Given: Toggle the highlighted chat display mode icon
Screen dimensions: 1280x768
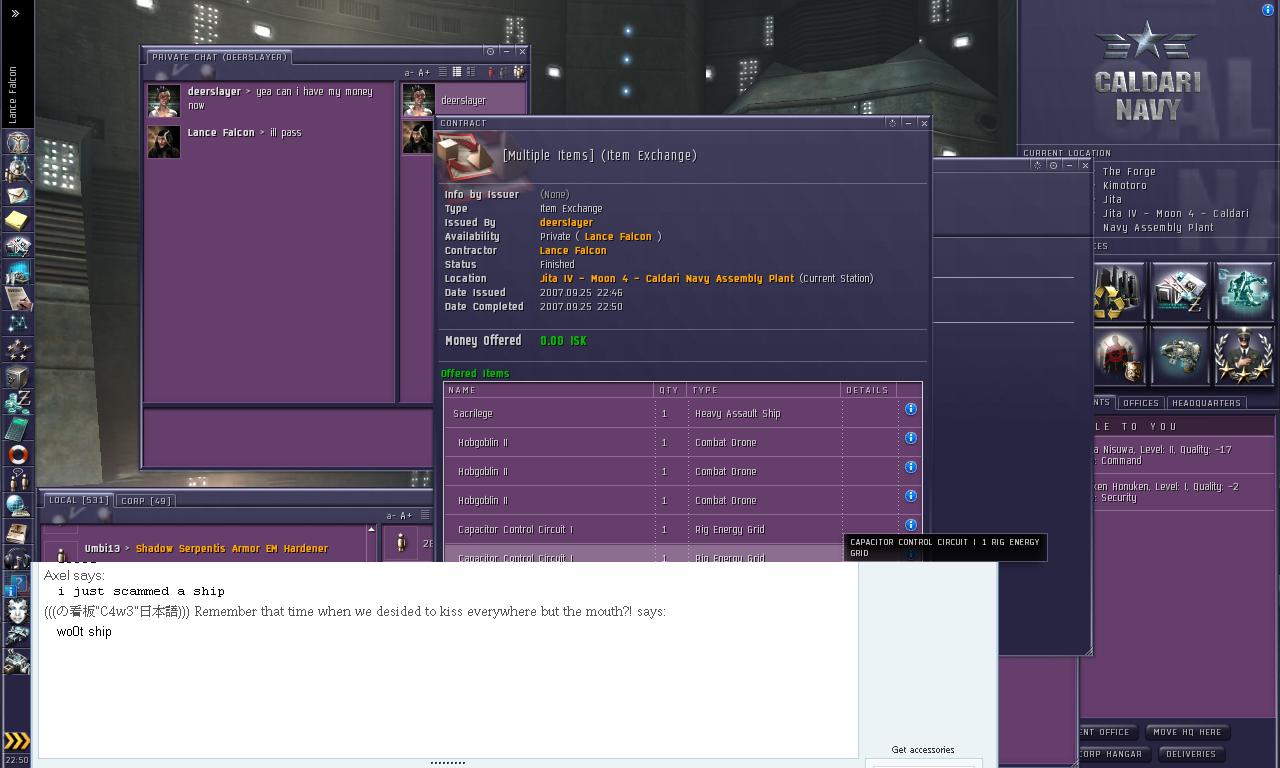Looking at the screenshot, I should pyautogui.click(x=457, y=72).
